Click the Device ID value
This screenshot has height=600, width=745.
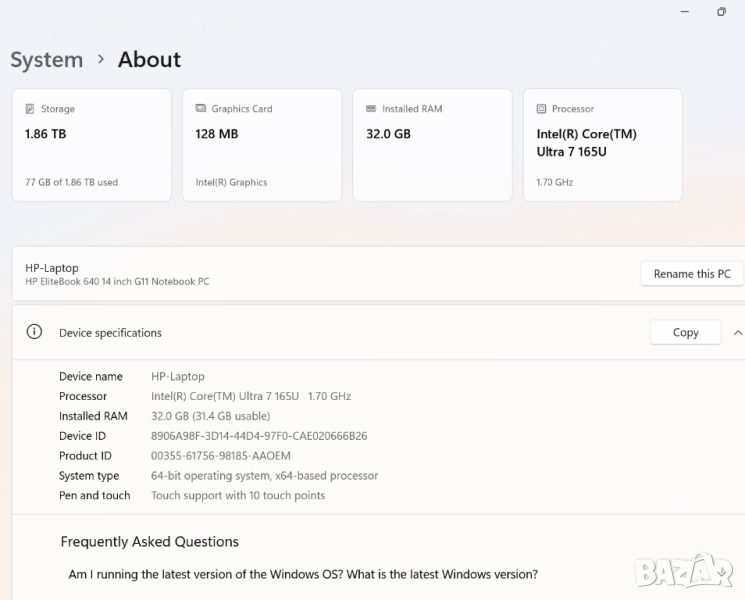click(x=259, y=436)
